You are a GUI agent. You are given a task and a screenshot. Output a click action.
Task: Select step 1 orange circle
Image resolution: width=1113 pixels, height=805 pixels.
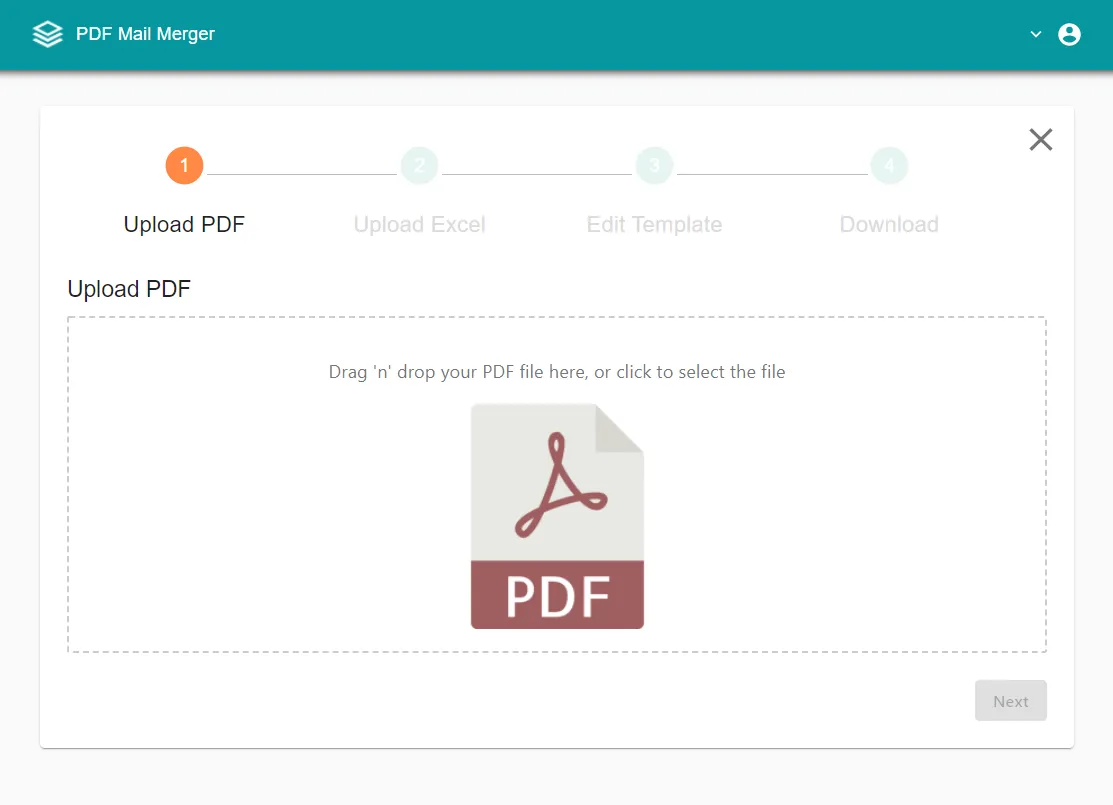pos(185,165)
